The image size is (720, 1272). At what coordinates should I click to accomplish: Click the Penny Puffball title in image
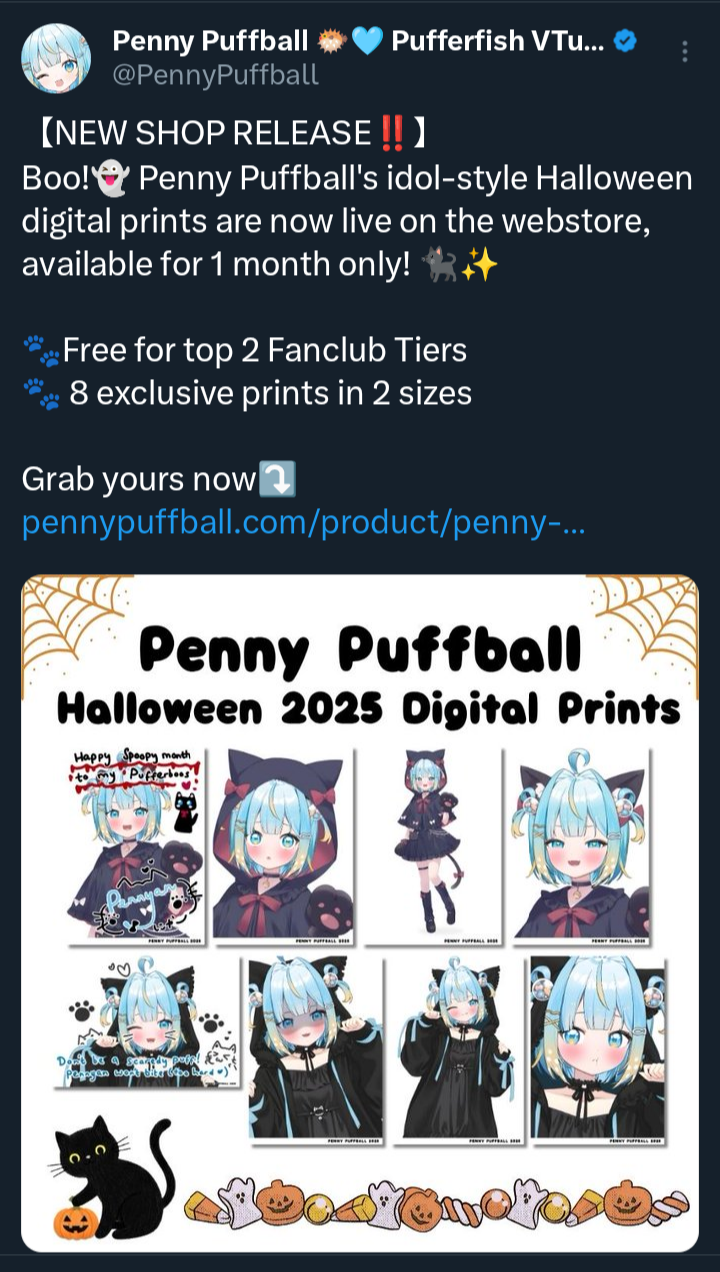pos(360,651)
